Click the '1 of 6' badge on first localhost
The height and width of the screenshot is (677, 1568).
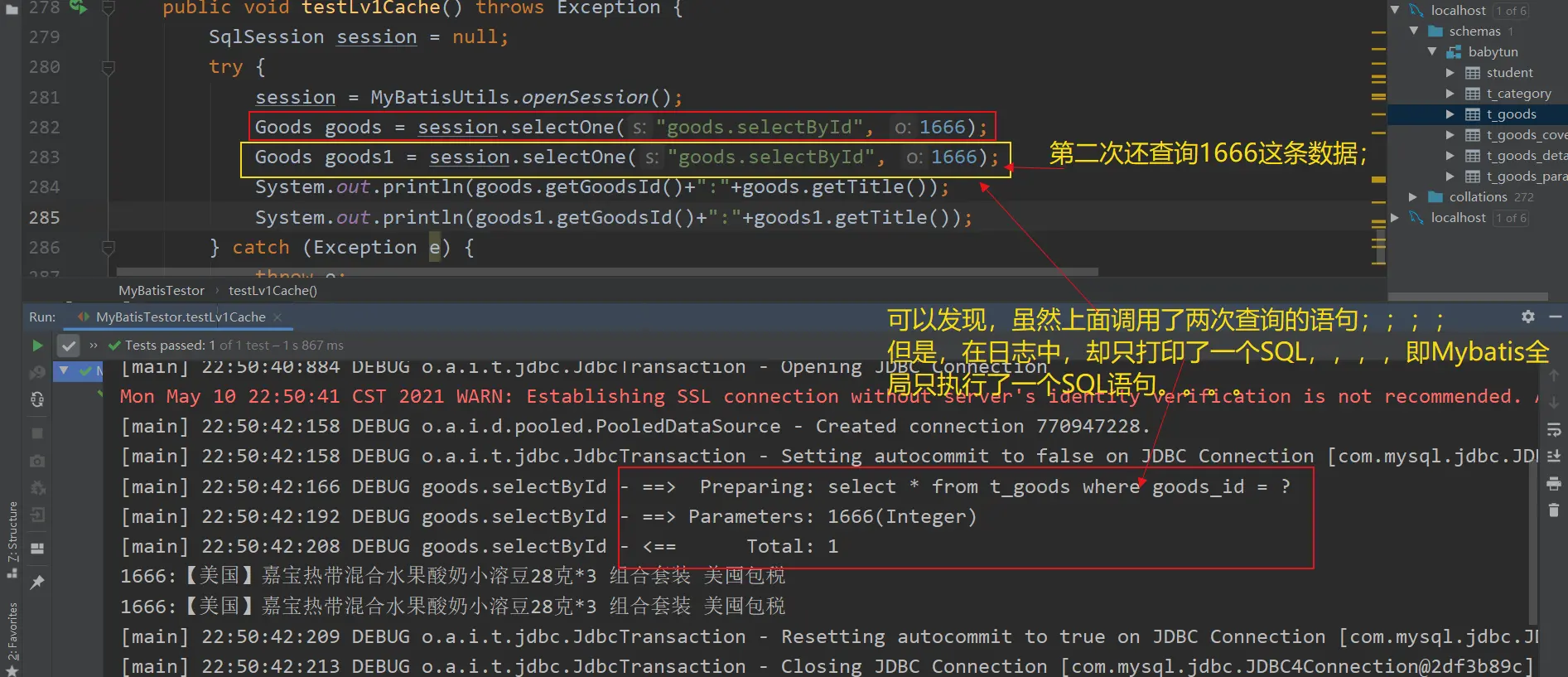[1511, 11]
